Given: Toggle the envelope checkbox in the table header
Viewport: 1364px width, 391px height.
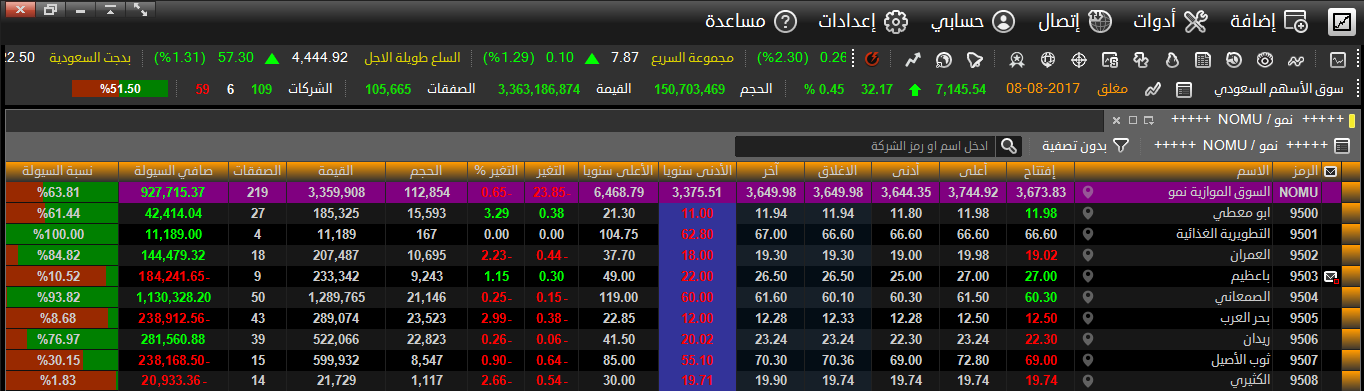Looking at the screenshot, I should tap(1330, 171).
